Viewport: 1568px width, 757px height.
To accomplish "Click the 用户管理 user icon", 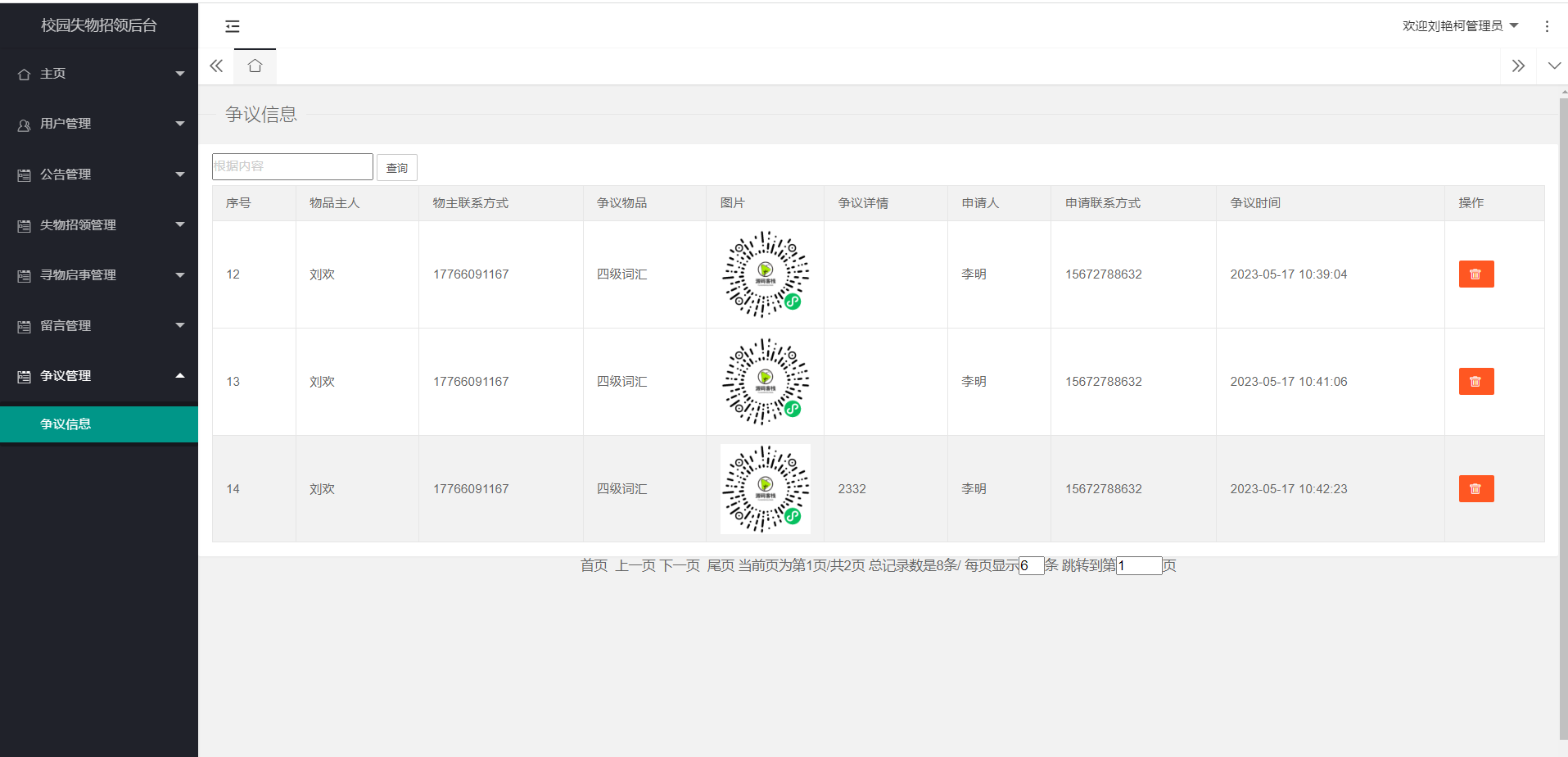I will pos(24,125).
